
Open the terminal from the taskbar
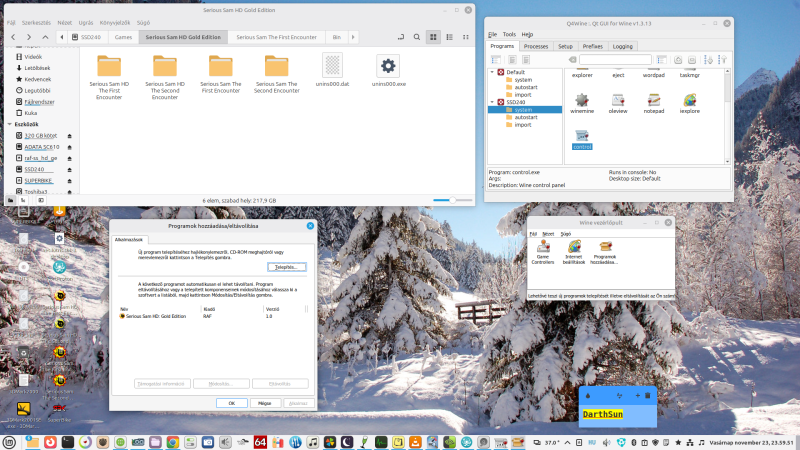[67, 442]
